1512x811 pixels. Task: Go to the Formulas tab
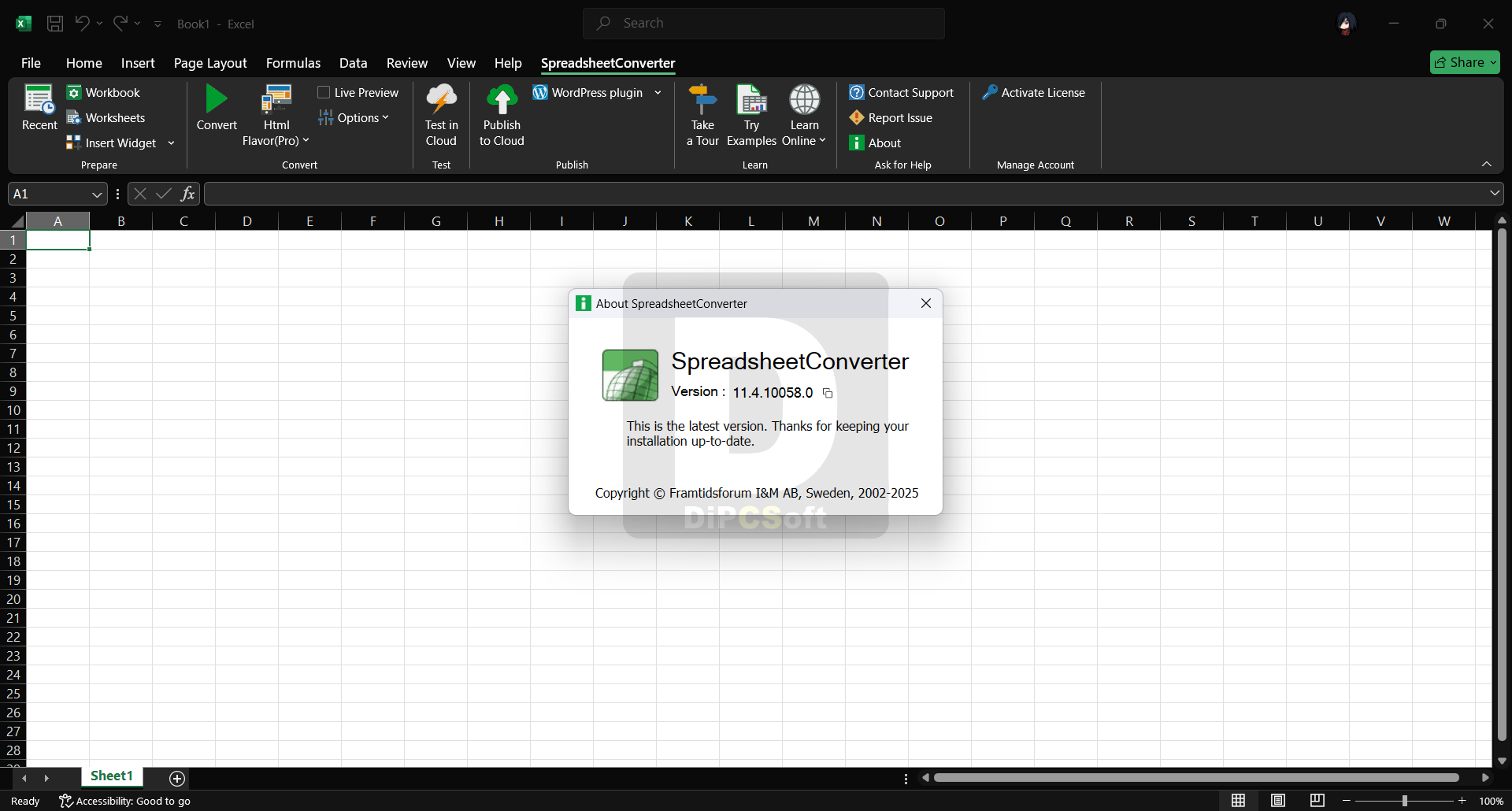click(x=293, y=63)
